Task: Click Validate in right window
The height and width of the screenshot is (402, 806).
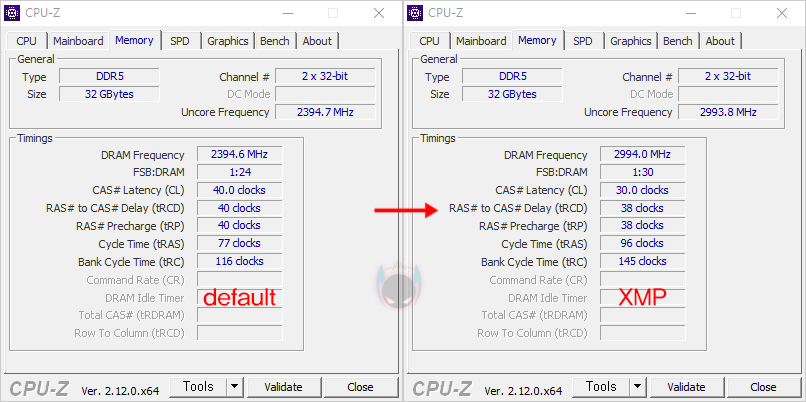Action: coord(686,387)
